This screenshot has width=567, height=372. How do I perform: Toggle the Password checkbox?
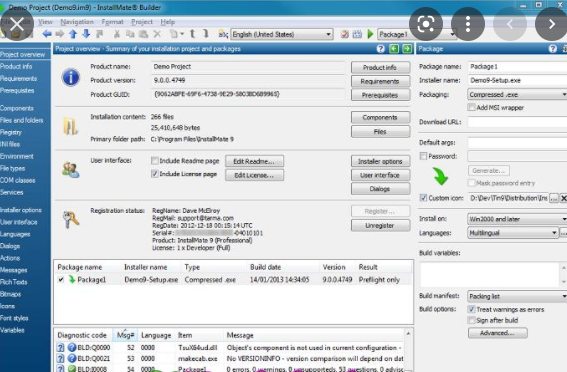coord(423,156)
